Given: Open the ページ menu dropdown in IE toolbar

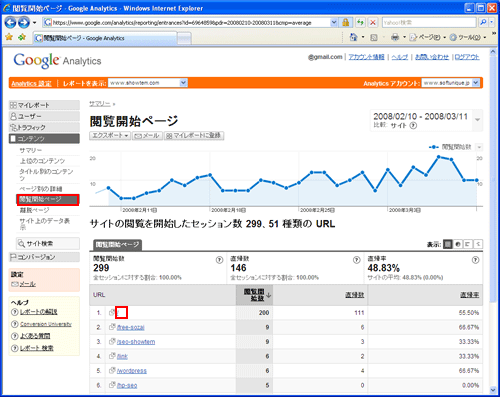Looking at the screenshot, I should pyautogui.click(x=427, y=37).
